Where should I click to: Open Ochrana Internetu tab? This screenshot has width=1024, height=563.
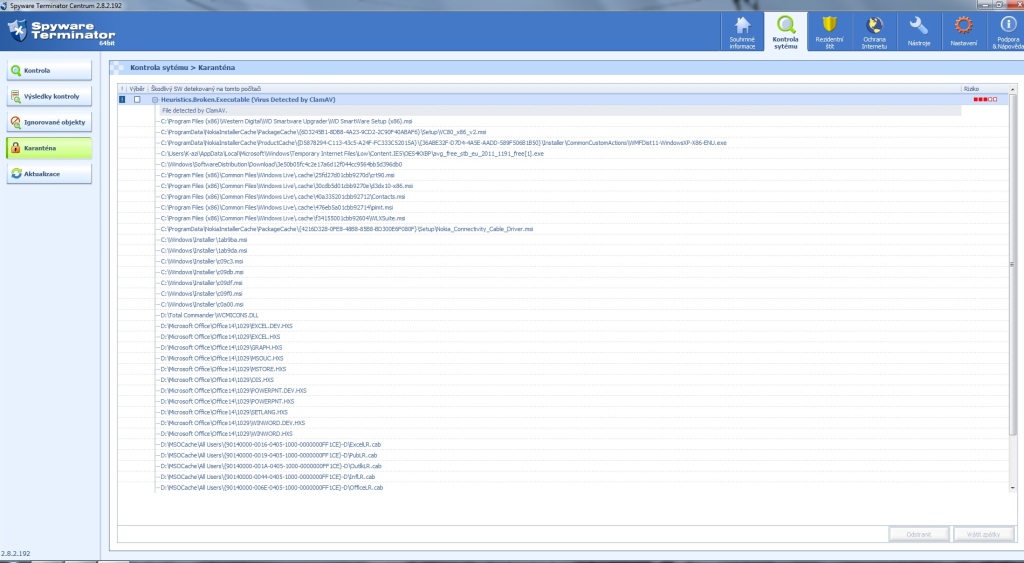(874, 32)
